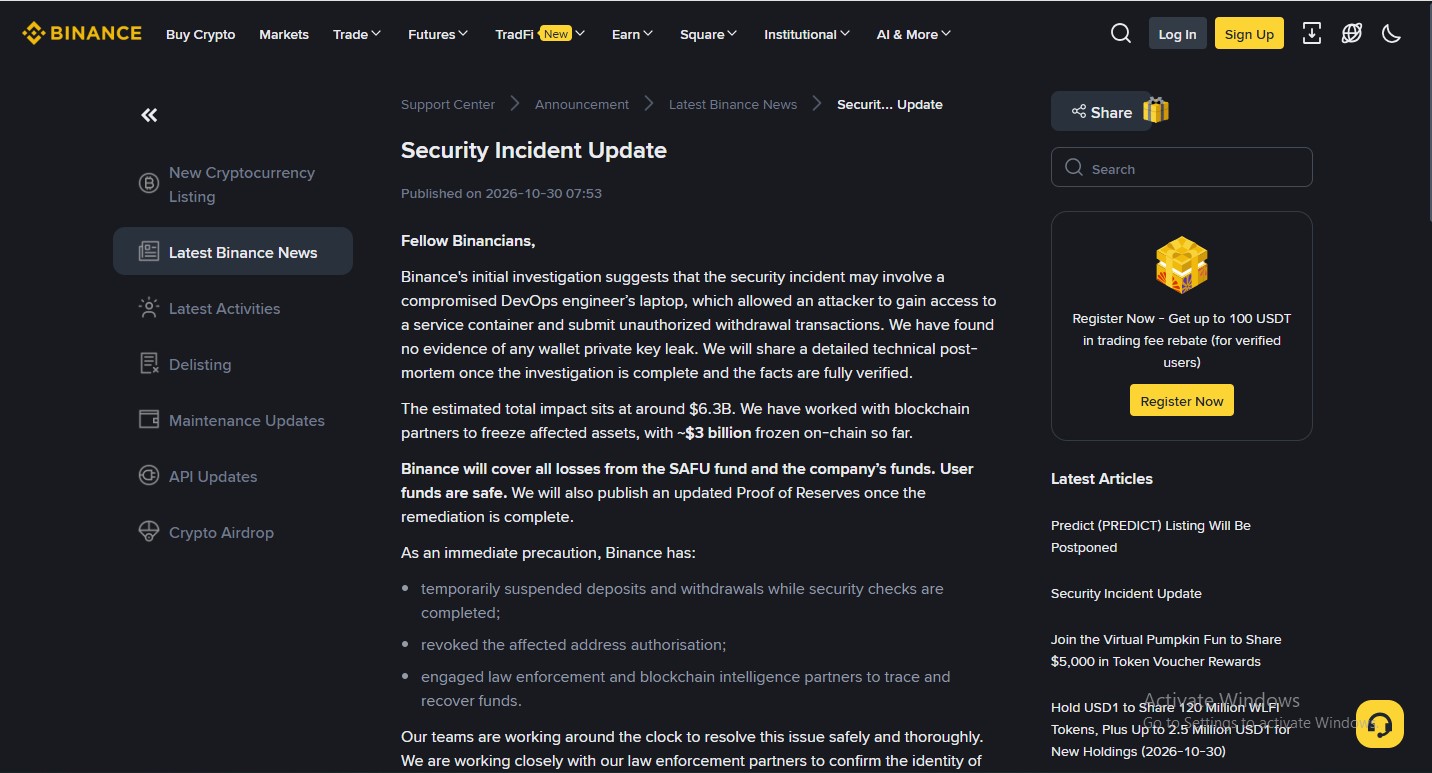Open Security Incident Update in Latest Articles
Image resolution: width=1432 pixels, height=773 pixels.
(x=1126, y=593)
